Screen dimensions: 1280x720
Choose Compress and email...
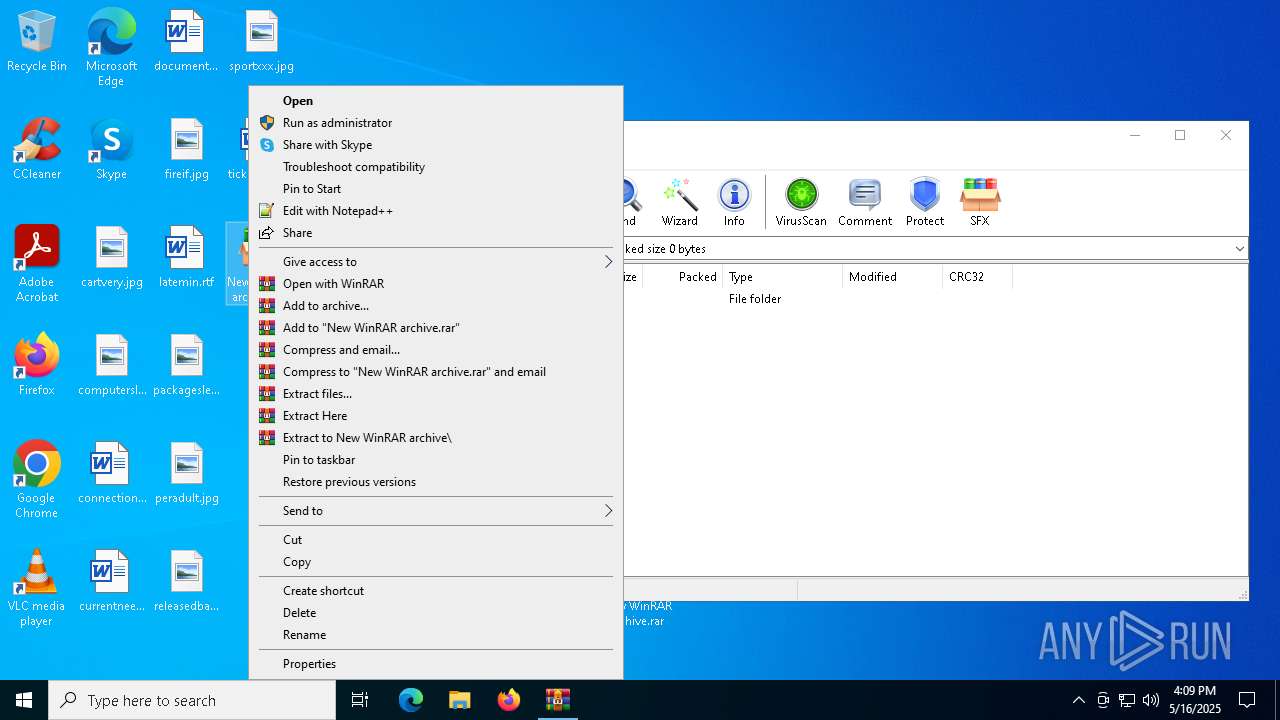[435, 350]
